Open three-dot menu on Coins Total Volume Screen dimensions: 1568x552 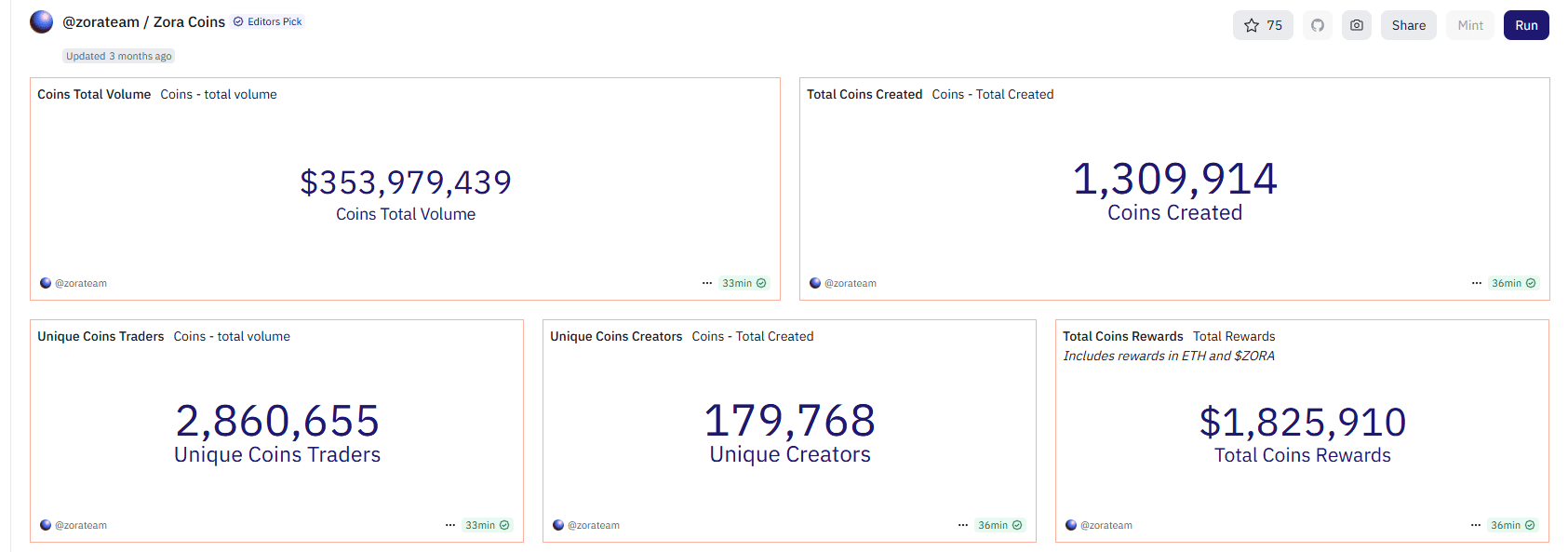[707, 283]
